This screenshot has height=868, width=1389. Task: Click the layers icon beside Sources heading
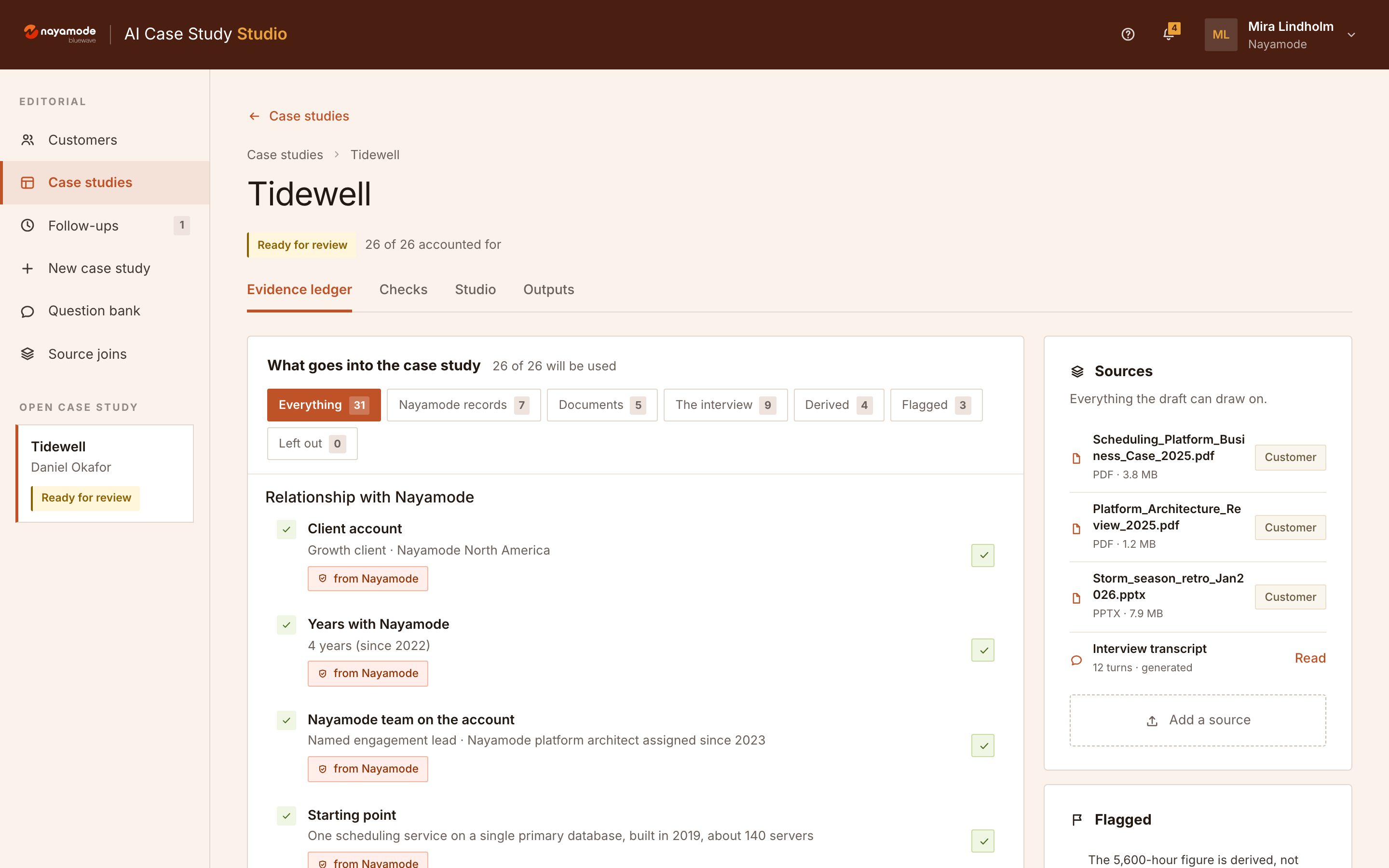click(1077, 371)
